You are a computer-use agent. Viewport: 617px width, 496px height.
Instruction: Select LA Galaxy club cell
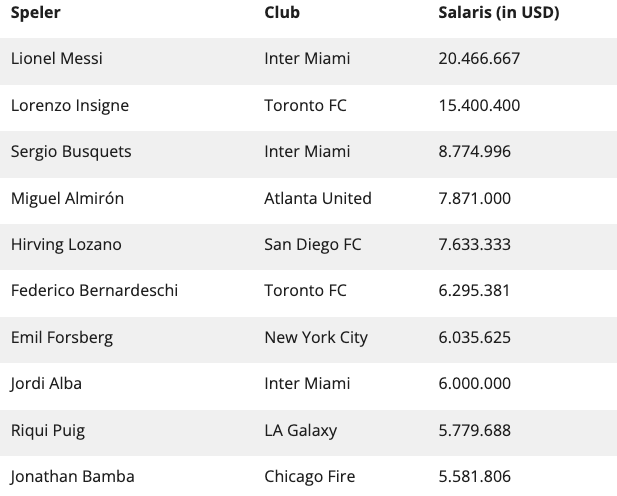click(x=301, y=431)
